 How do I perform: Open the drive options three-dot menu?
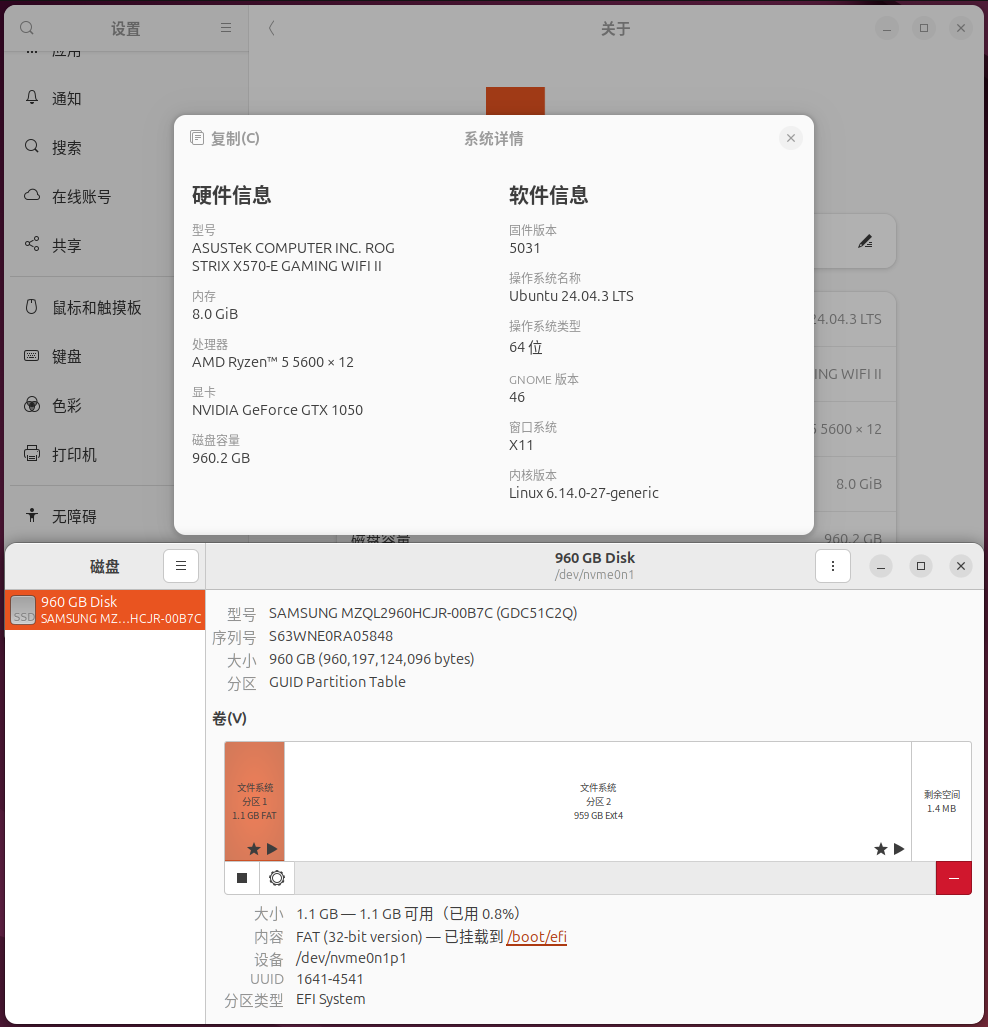(x=833, y=566)
